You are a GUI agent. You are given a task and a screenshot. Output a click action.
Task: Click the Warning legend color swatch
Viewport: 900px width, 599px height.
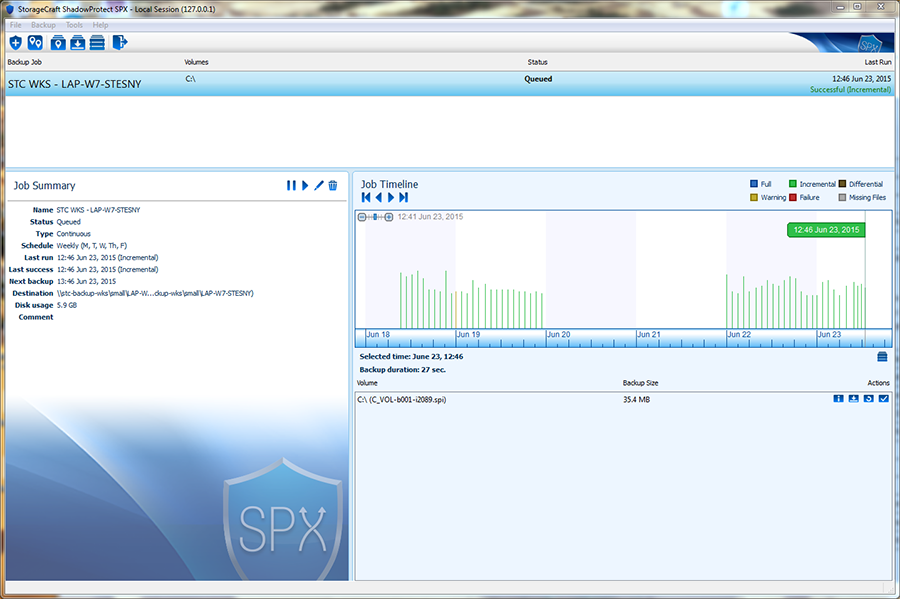[x=754, y=197]
